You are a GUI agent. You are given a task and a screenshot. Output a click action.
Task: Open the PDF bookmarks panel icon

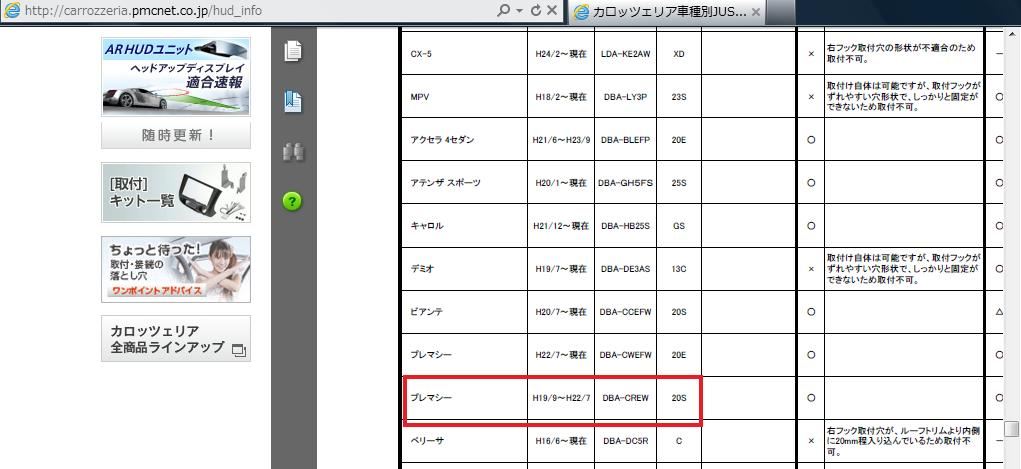pos(293,101)
